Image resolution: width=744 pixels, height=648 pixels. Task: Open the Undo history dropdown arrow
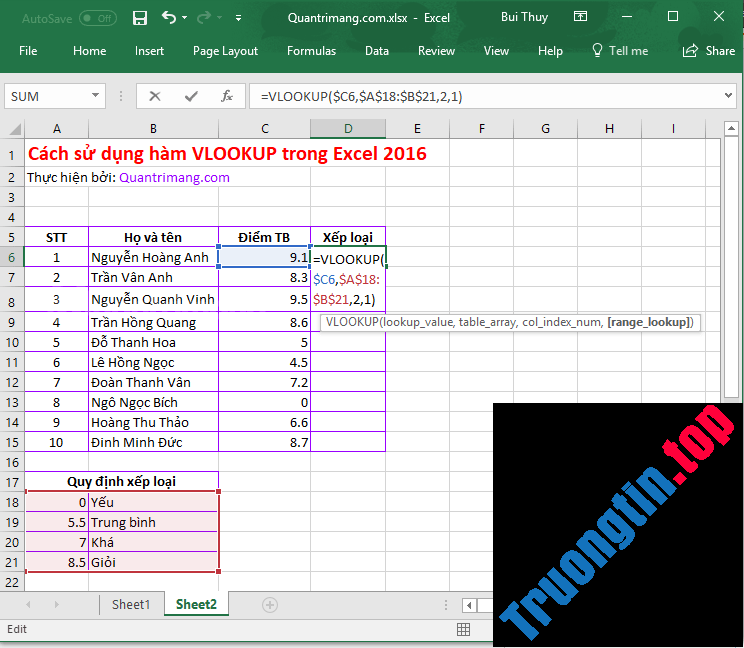[185, 18]
